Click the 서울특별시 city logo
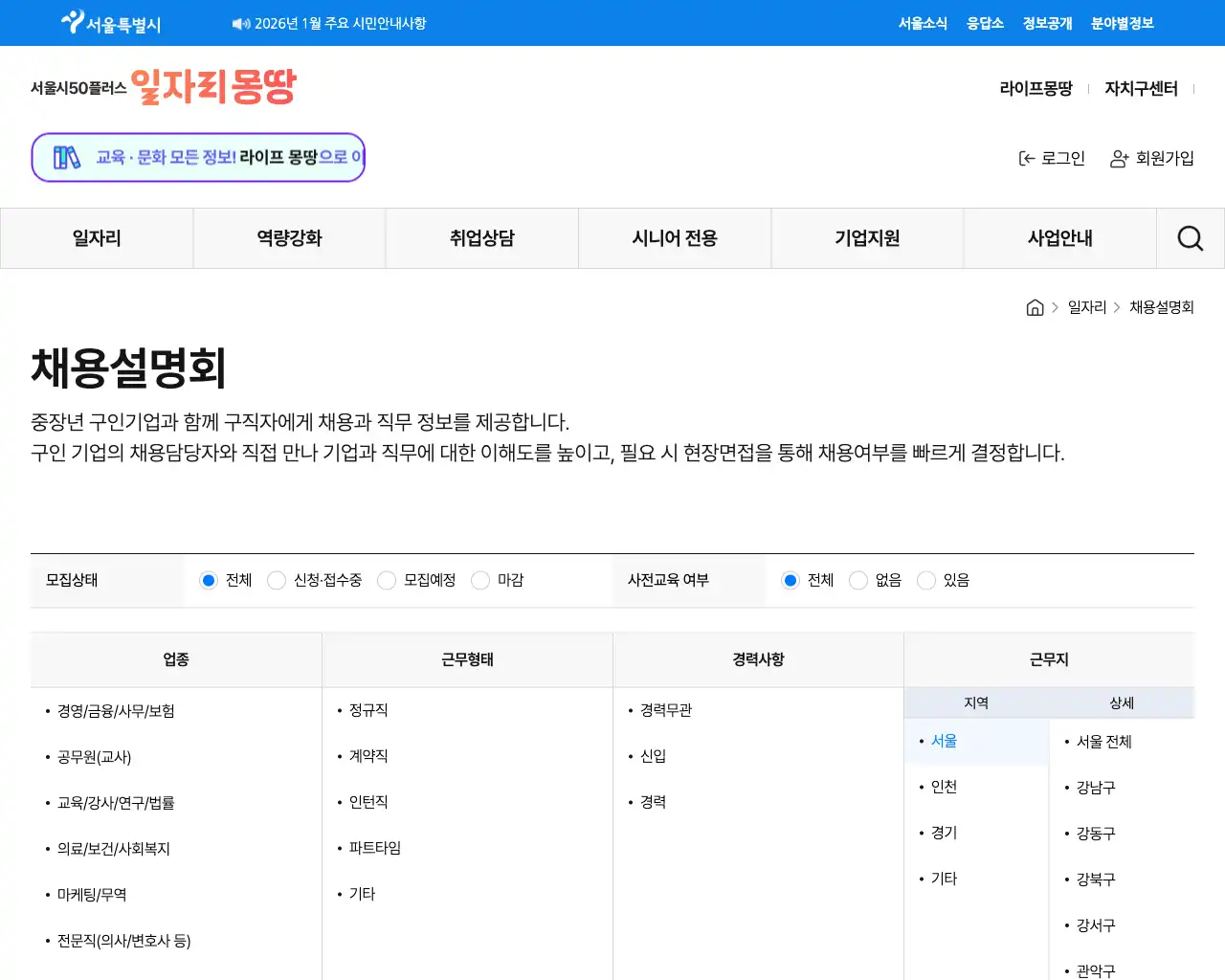 click(108, 22)
